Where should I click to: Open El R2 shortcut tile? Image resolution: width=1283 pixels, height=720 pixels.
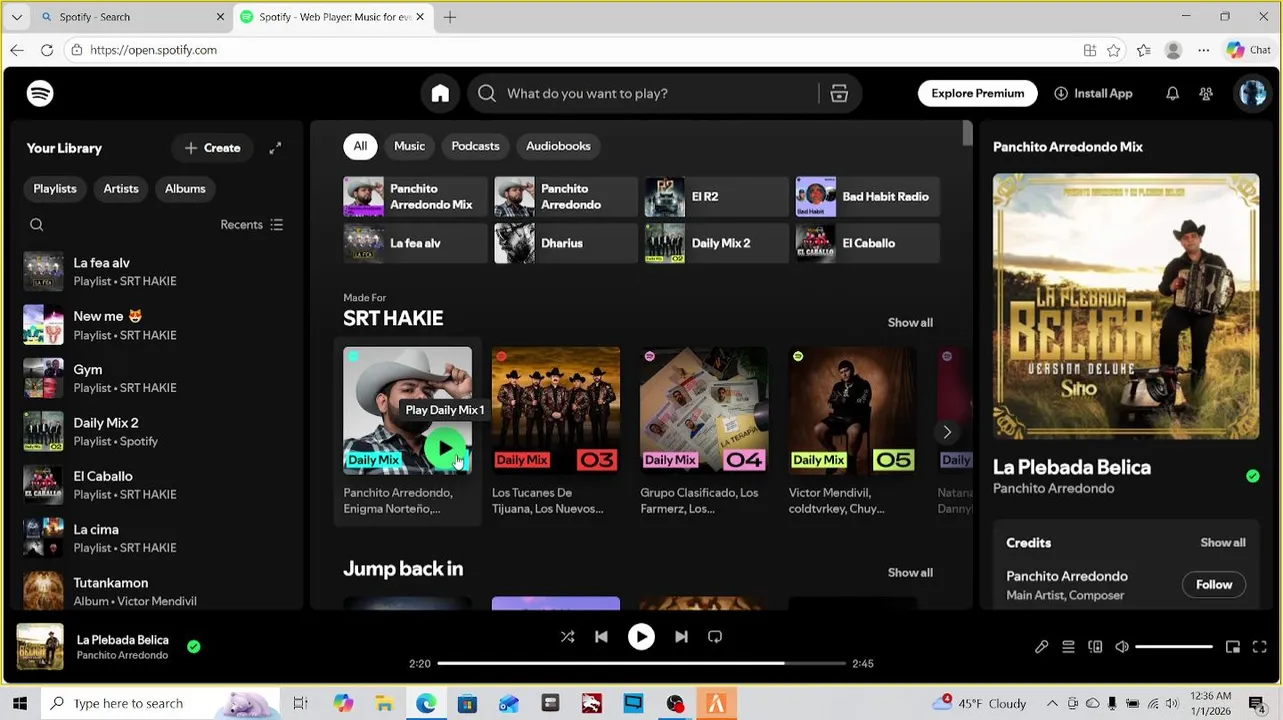[x=717, y=197]
